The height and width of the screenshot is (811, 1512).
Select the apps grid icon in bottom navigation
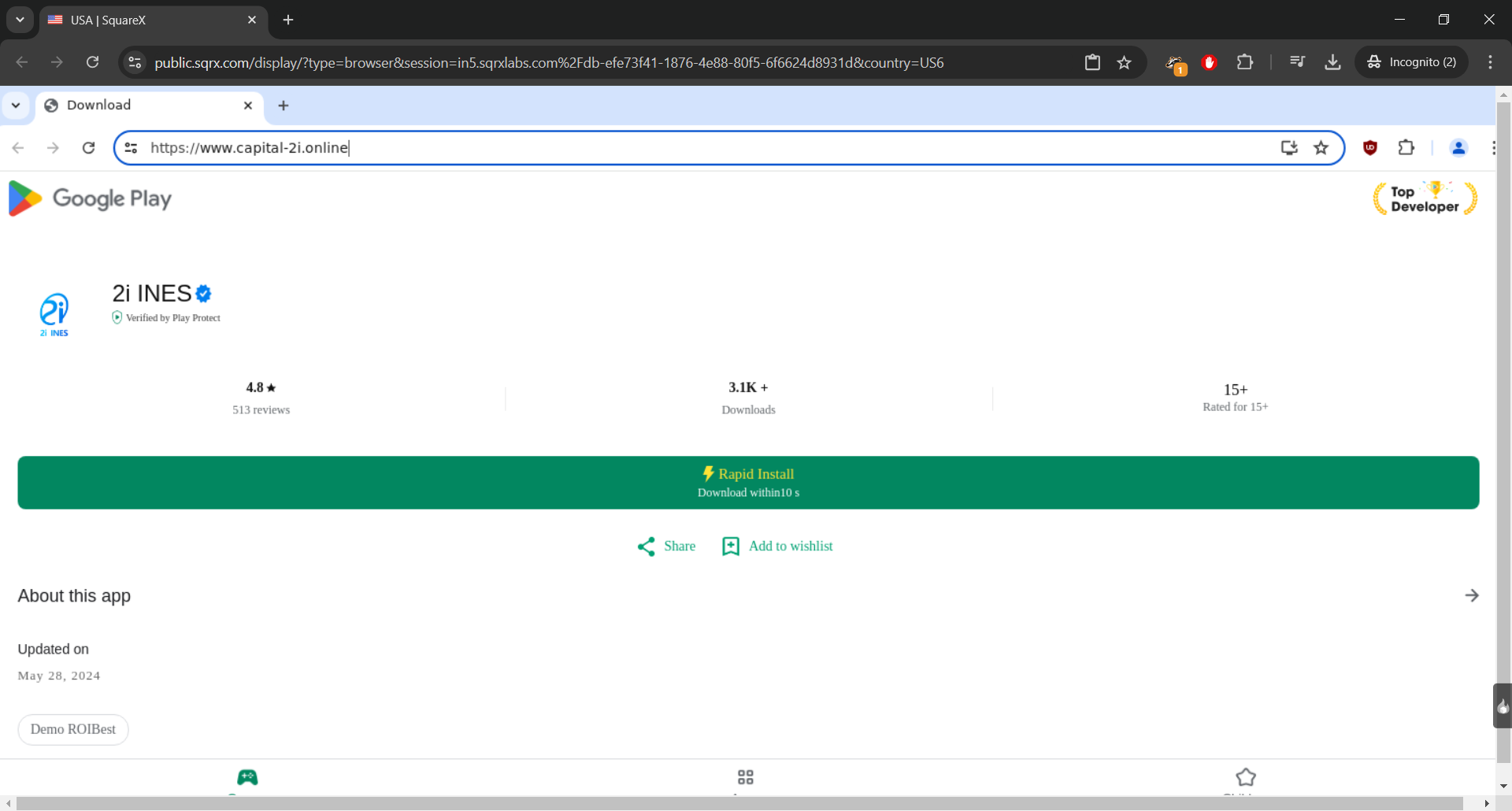[745, 777]
